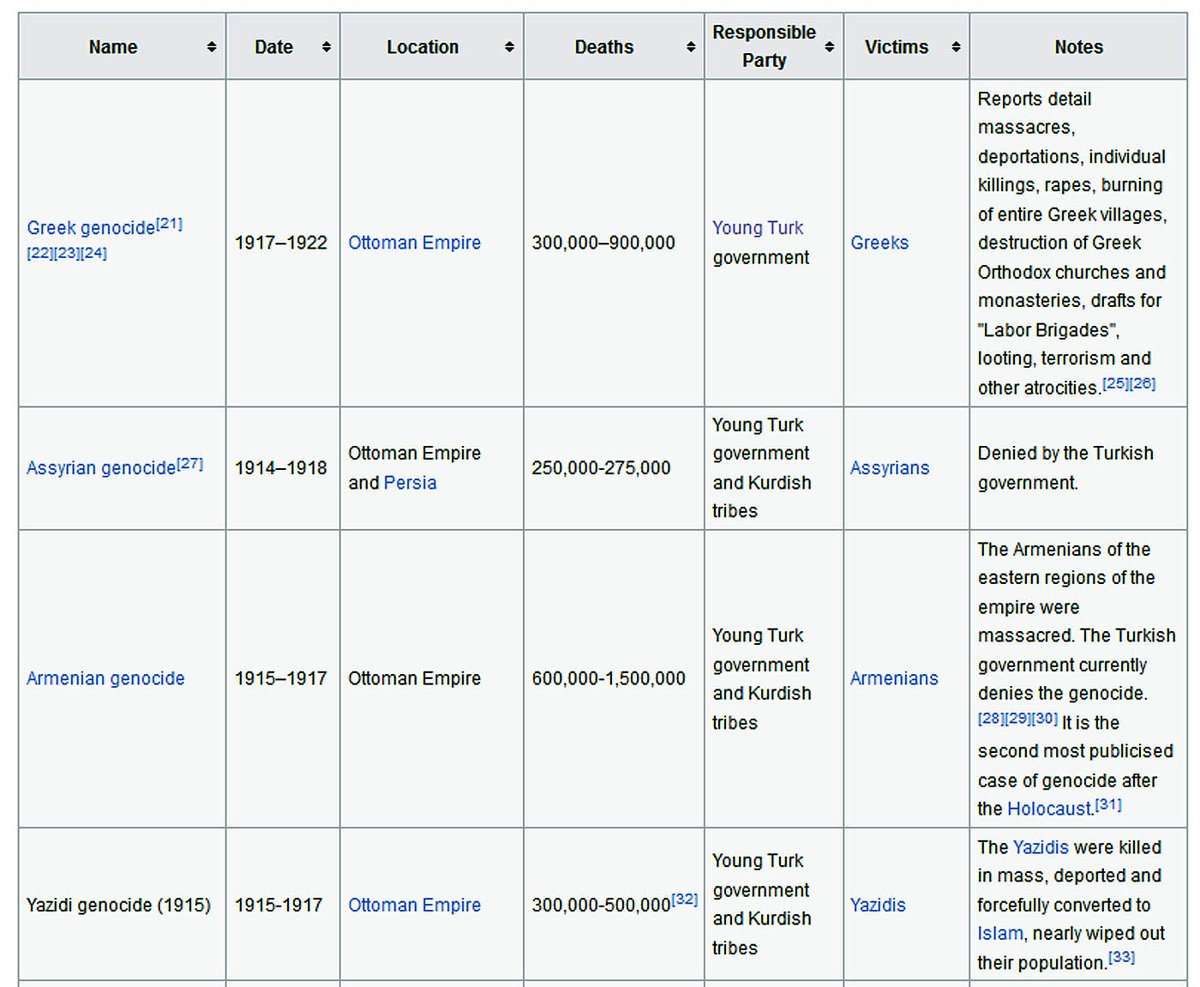The height and width of the screenshot is (987, 1200).
Task: Click the Deaths column header text
Action: (604, 47)
